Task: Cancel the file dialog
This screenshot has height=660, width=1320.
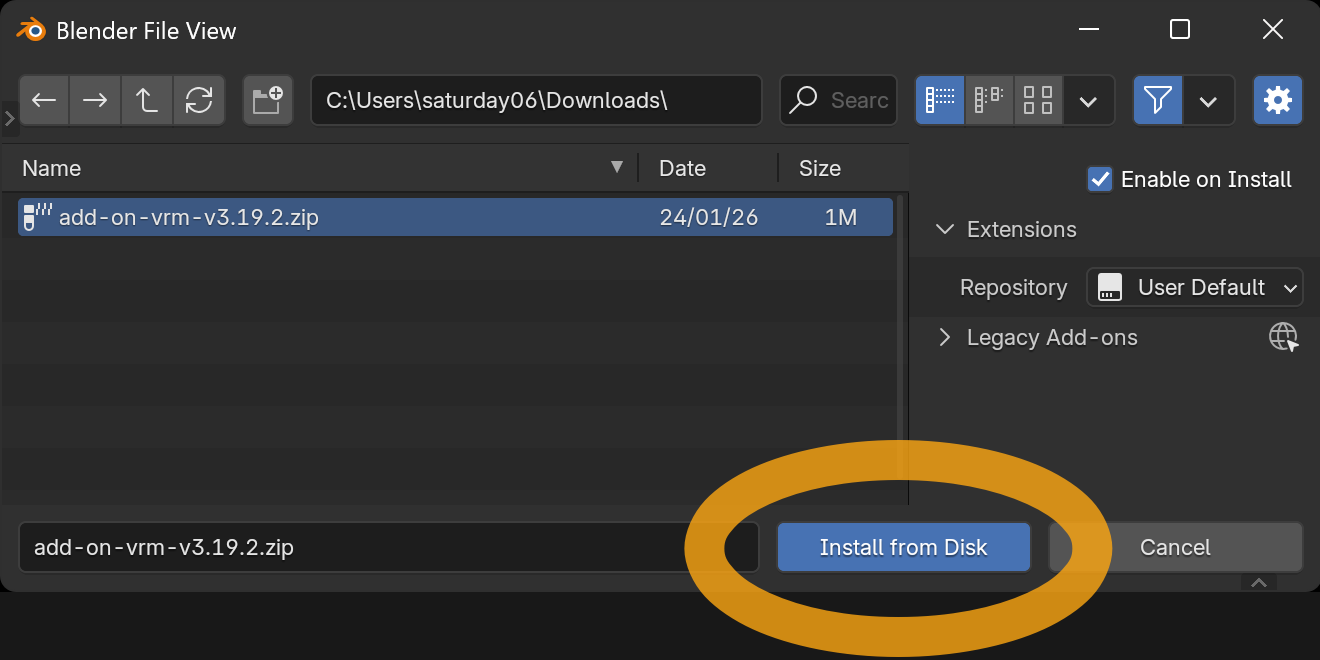Action: 1175,547
